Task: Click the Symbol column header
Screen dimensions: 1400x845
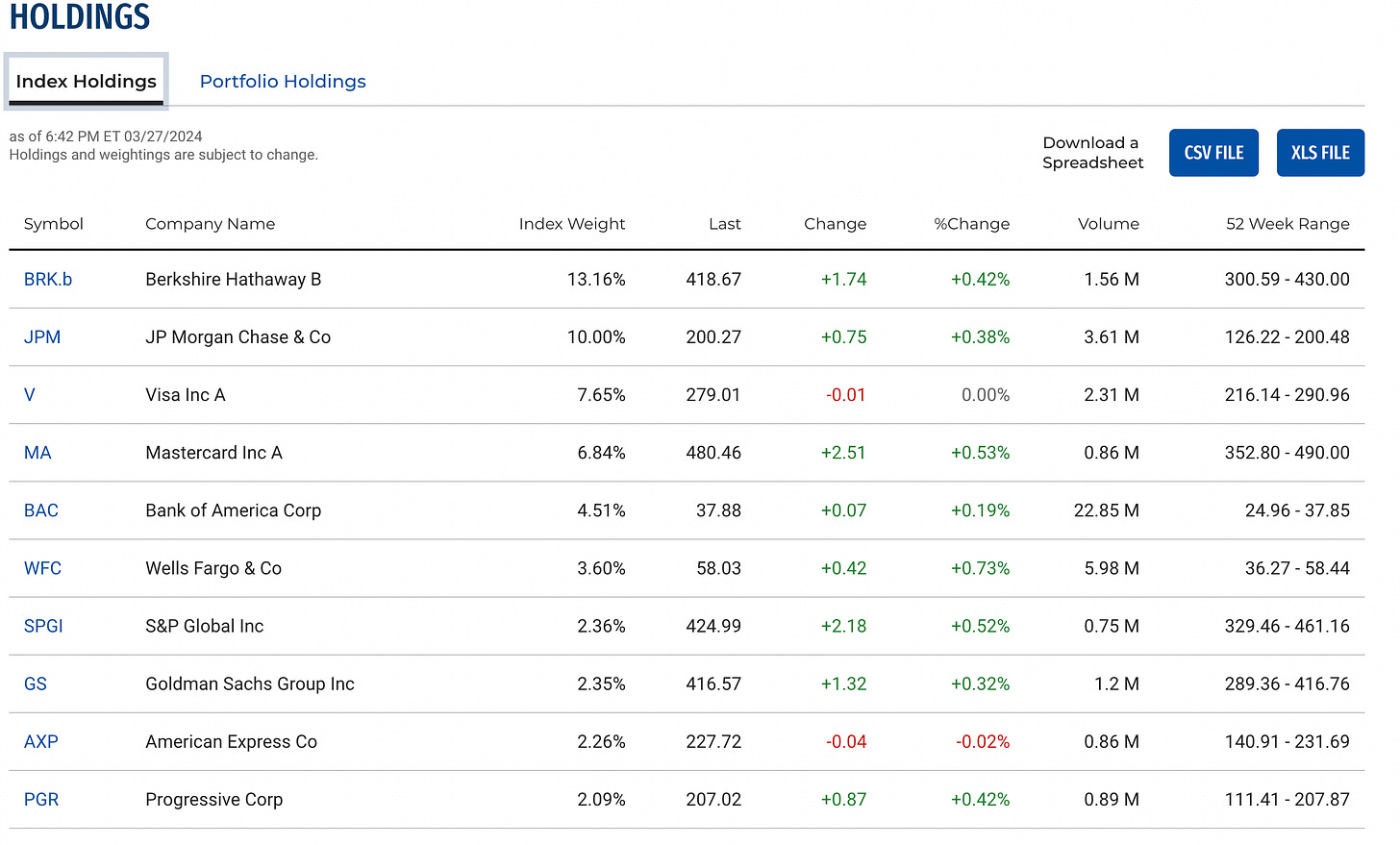Action: pos(54,224)
